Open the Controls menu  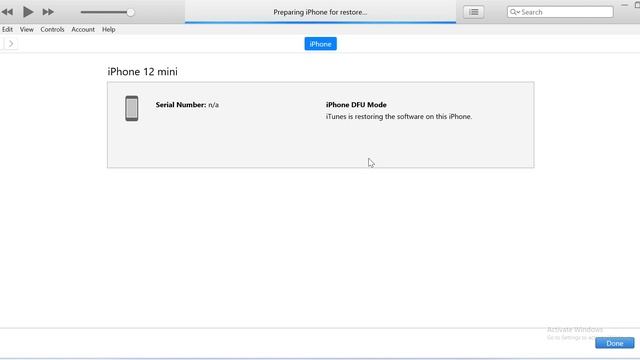(52, 29)
